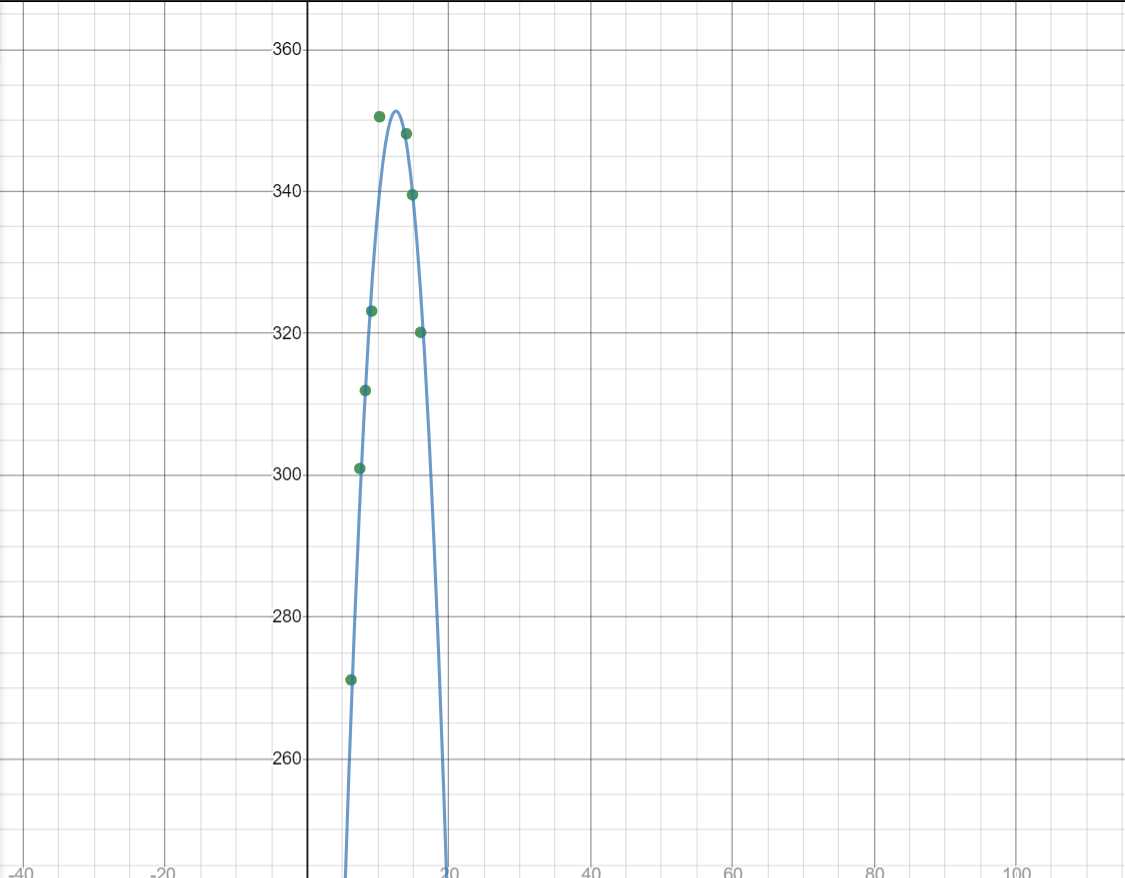This screenshot has width=1125, height=878.
Task: Select the green point just above y=300
Action: [360, 469]
